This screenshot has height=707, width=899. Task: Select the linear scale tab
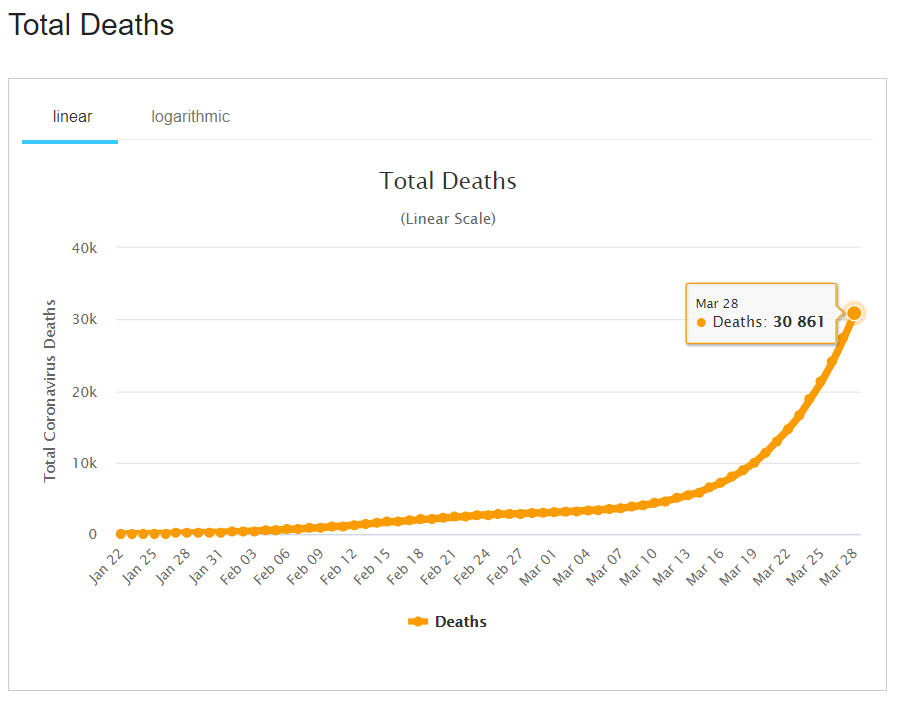tap(72, 117)
